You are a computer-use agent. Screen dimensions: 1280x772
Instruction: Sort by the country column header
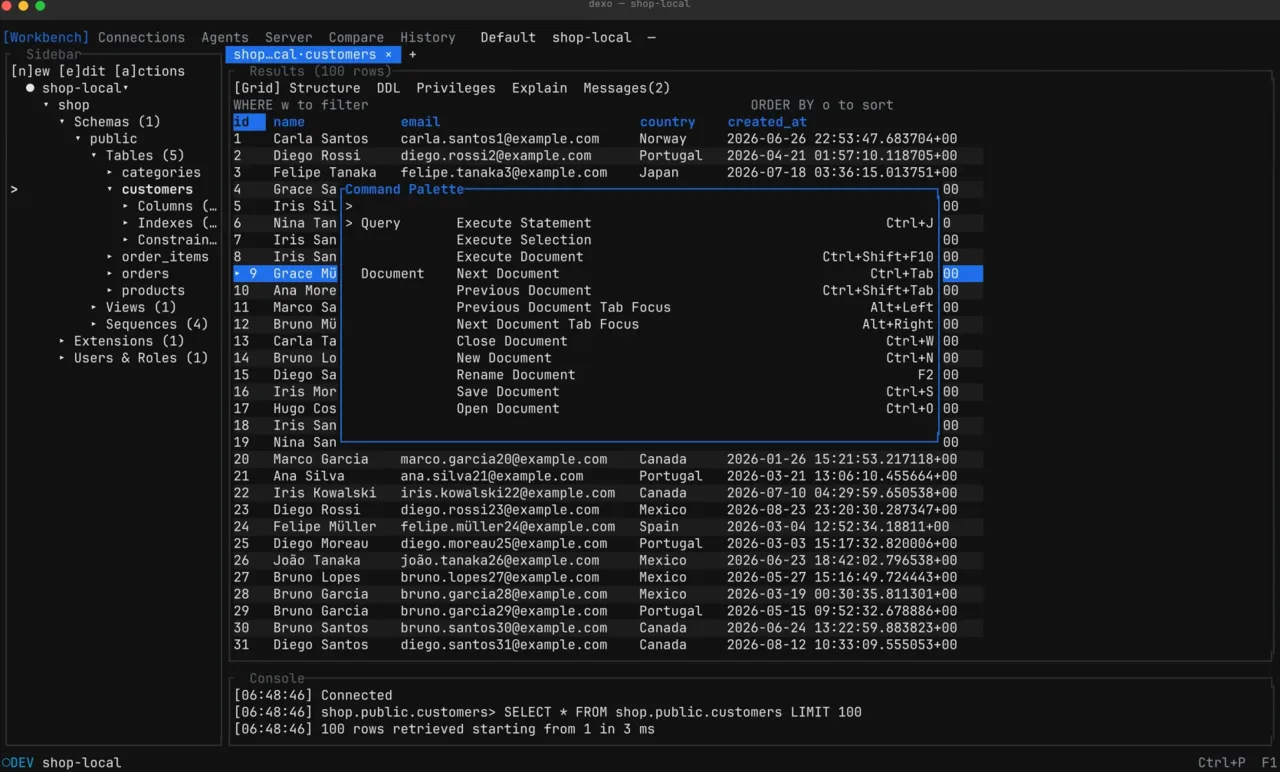(667, 122)
